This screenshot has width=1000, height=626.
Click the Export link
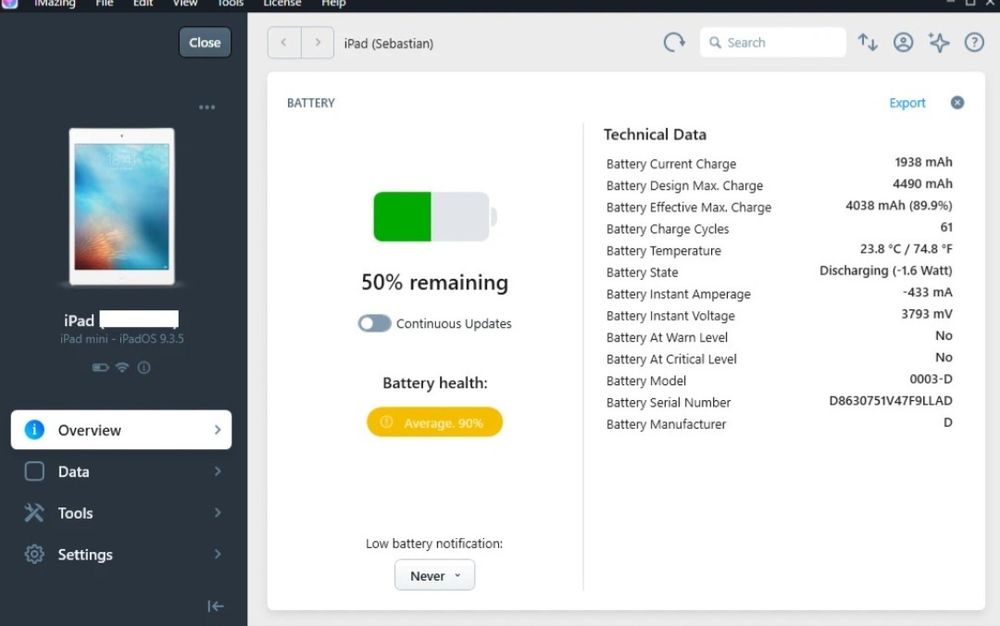907,103
